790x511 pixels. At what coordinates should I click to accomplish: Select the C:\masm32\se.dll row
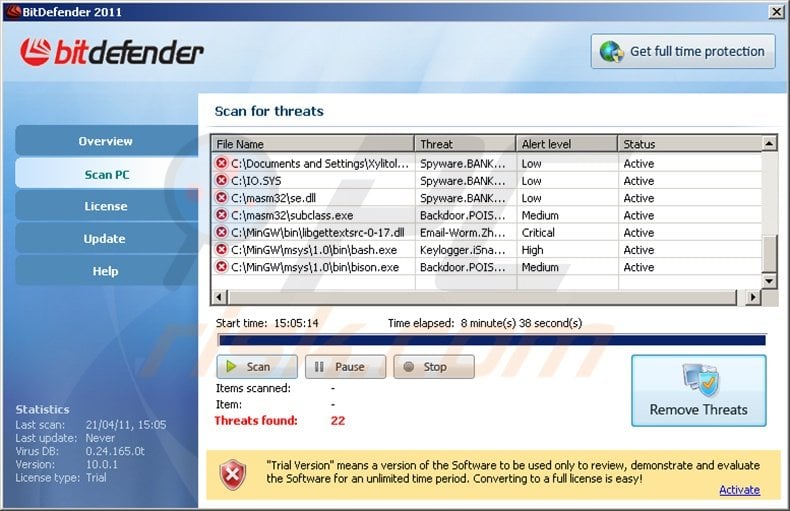[486, 198]
